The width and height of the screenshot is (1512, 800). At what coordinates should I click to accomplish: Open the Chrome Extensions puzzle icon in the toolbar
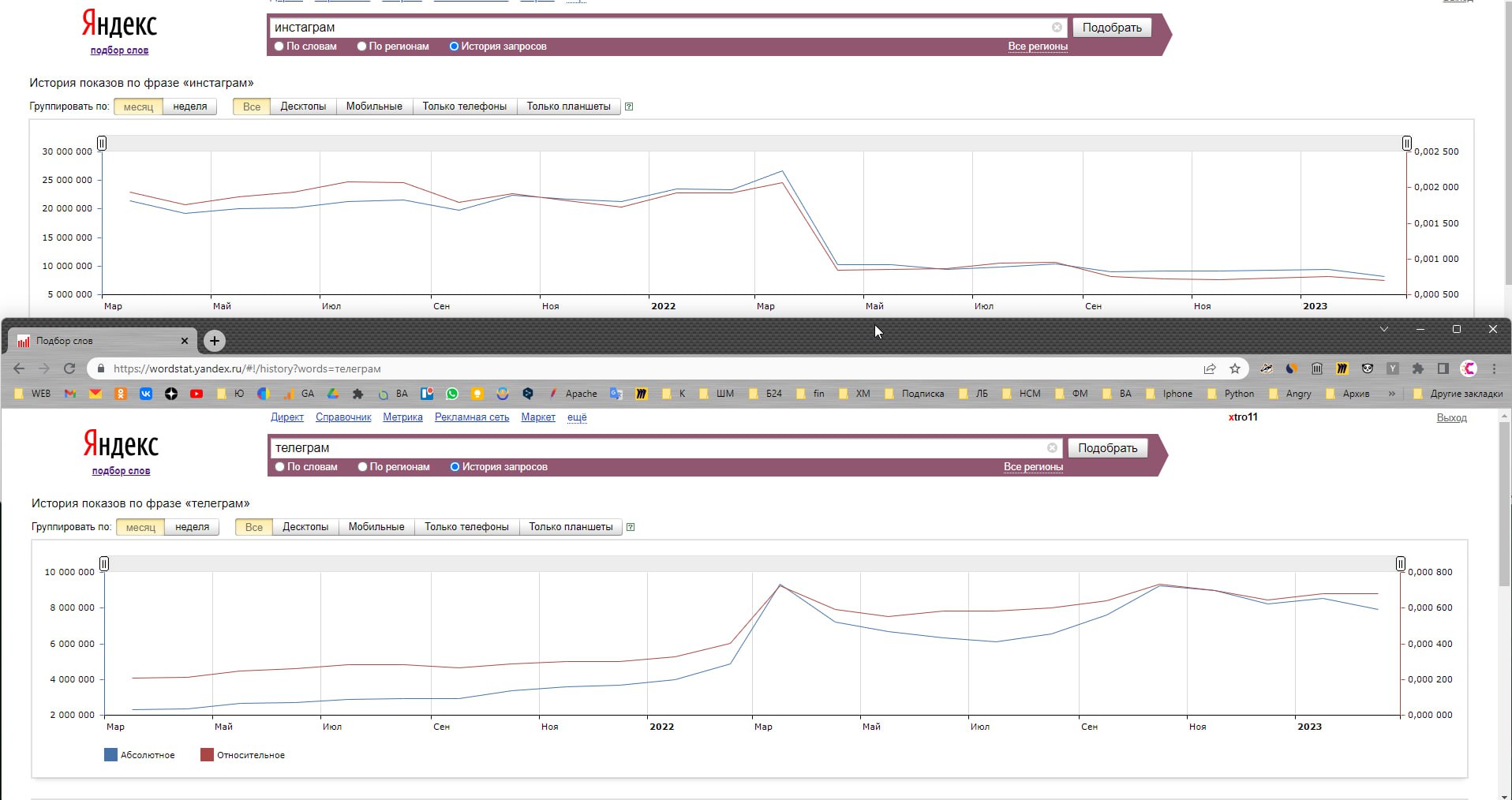point(1418,368)
